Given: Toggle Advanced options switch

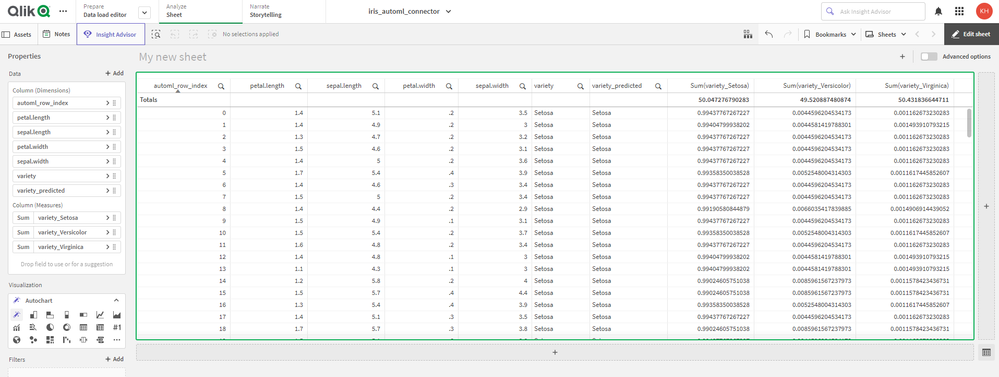Looking at the screenshot, I should (929, 57).
